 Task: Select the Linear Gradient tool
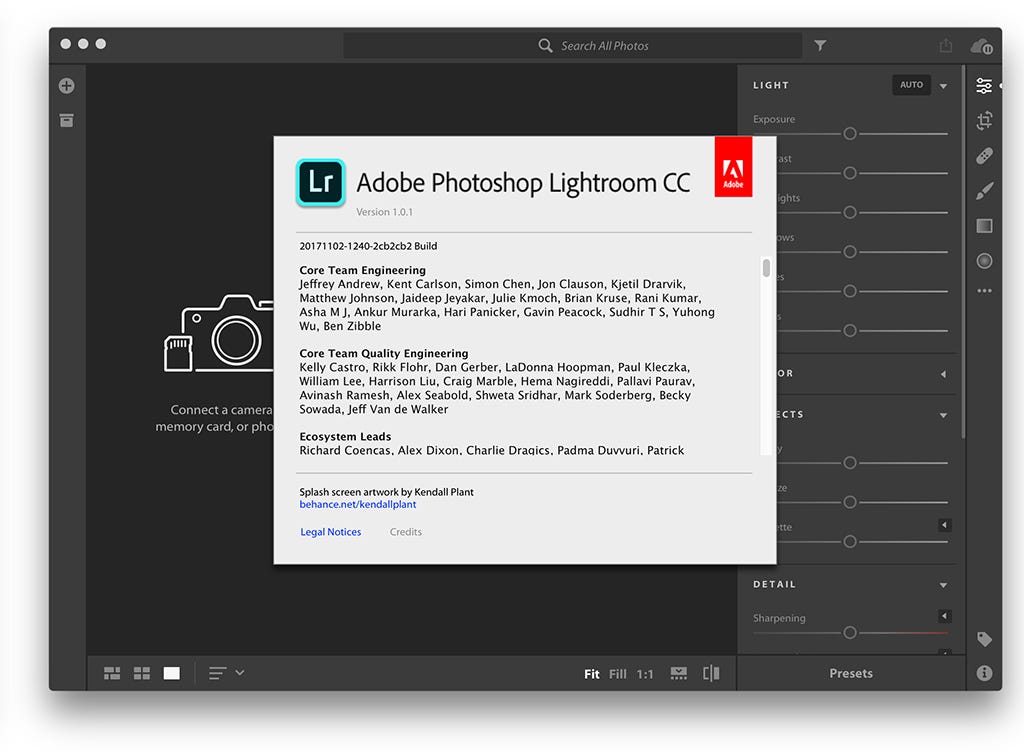pos(984,226)
